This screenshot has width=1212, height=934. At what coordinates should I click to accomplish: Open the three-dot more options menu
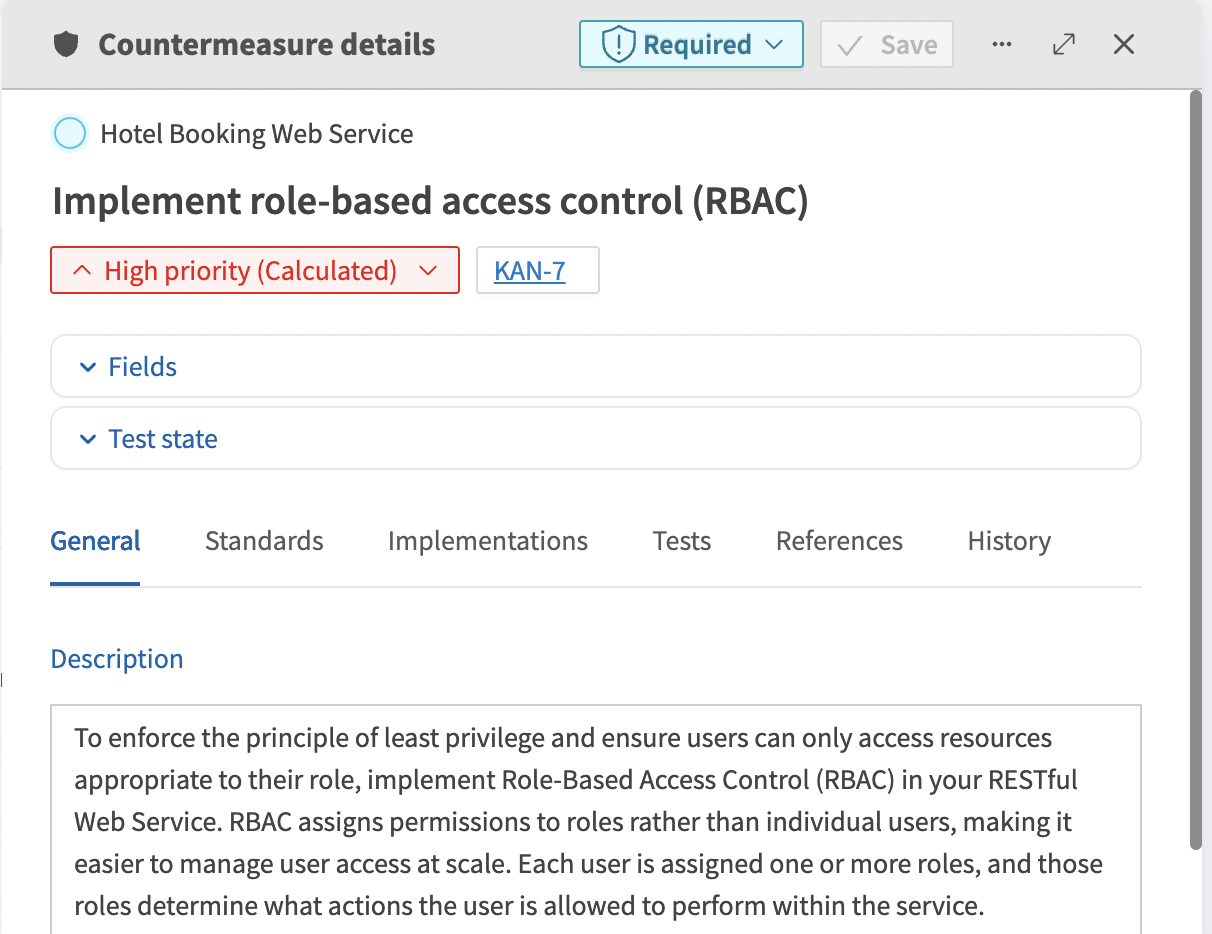(x=1002, y=45)
